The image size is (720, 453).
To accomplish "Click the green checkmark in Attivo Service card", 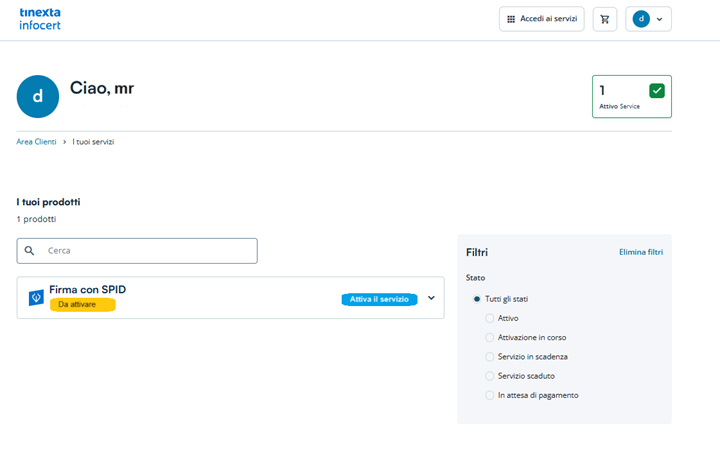I will click(656, 91).
